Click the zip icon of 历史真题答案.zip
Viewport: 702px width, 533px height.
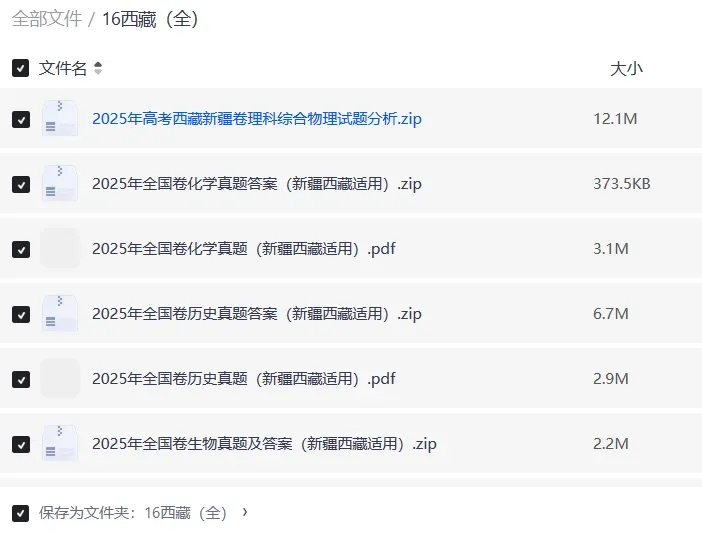click(x=60, y=313)
